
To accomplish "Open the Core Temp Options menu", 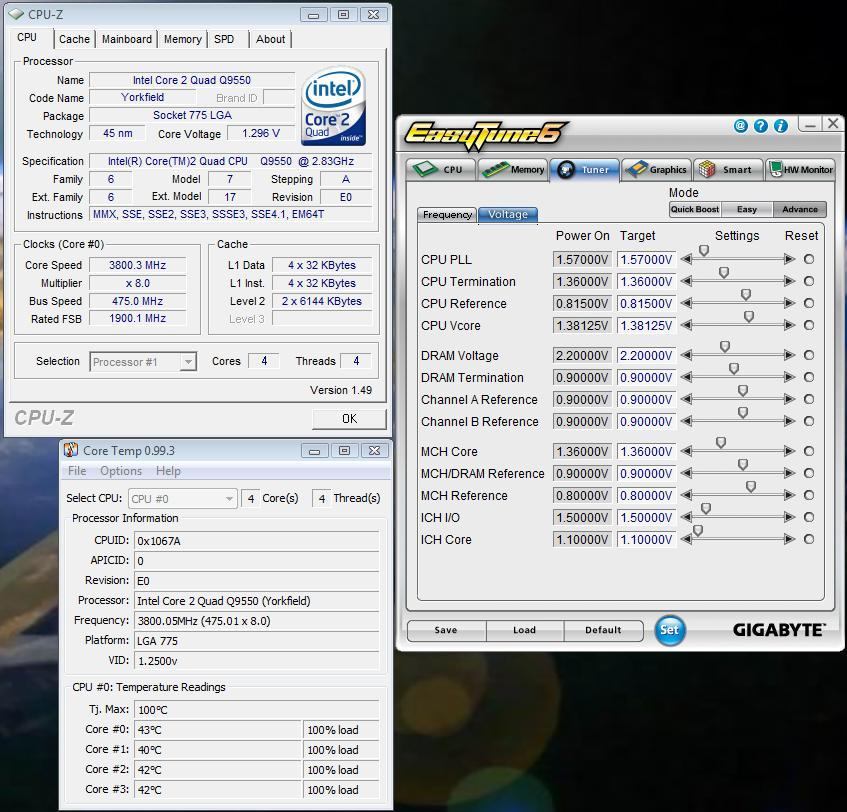I will 121,471.
